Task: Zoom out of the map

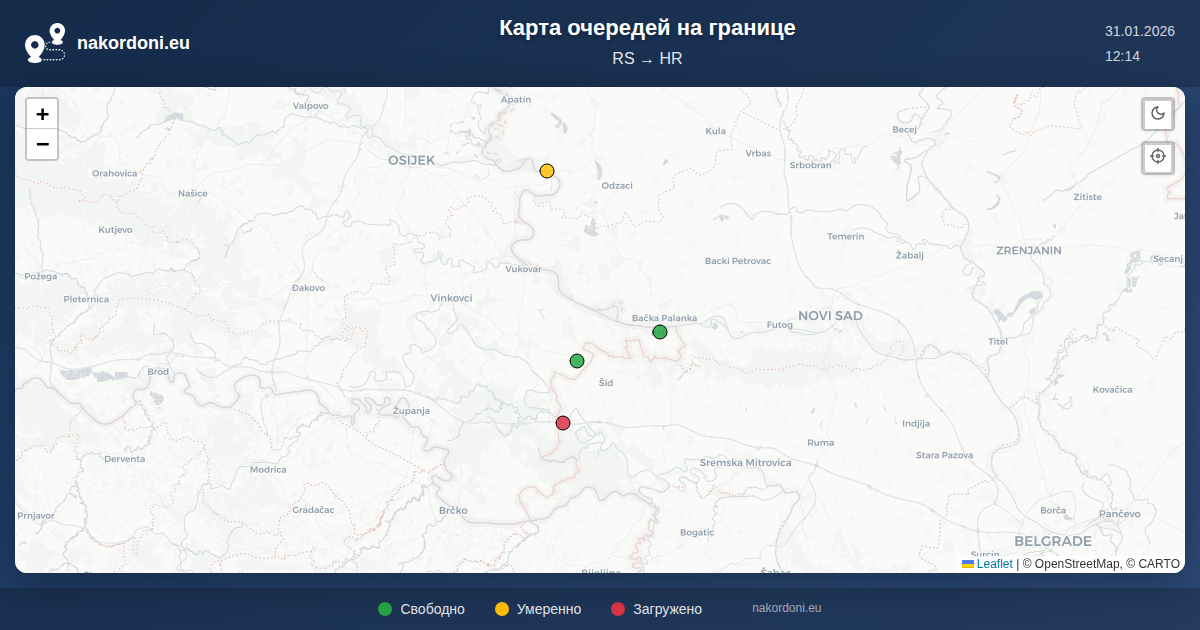Action: pyautogui.click(x=42, y=144)
